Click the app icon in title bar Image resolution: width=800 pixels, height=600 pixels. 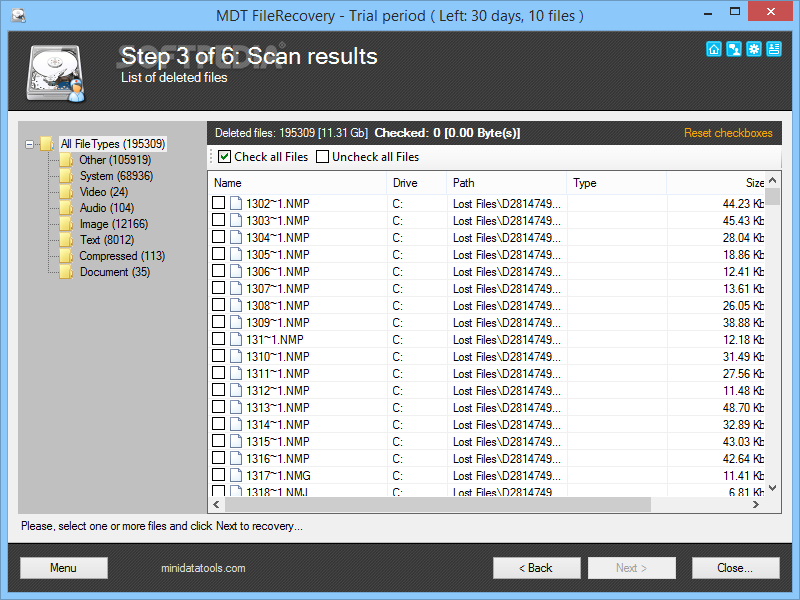pos(19,15)
